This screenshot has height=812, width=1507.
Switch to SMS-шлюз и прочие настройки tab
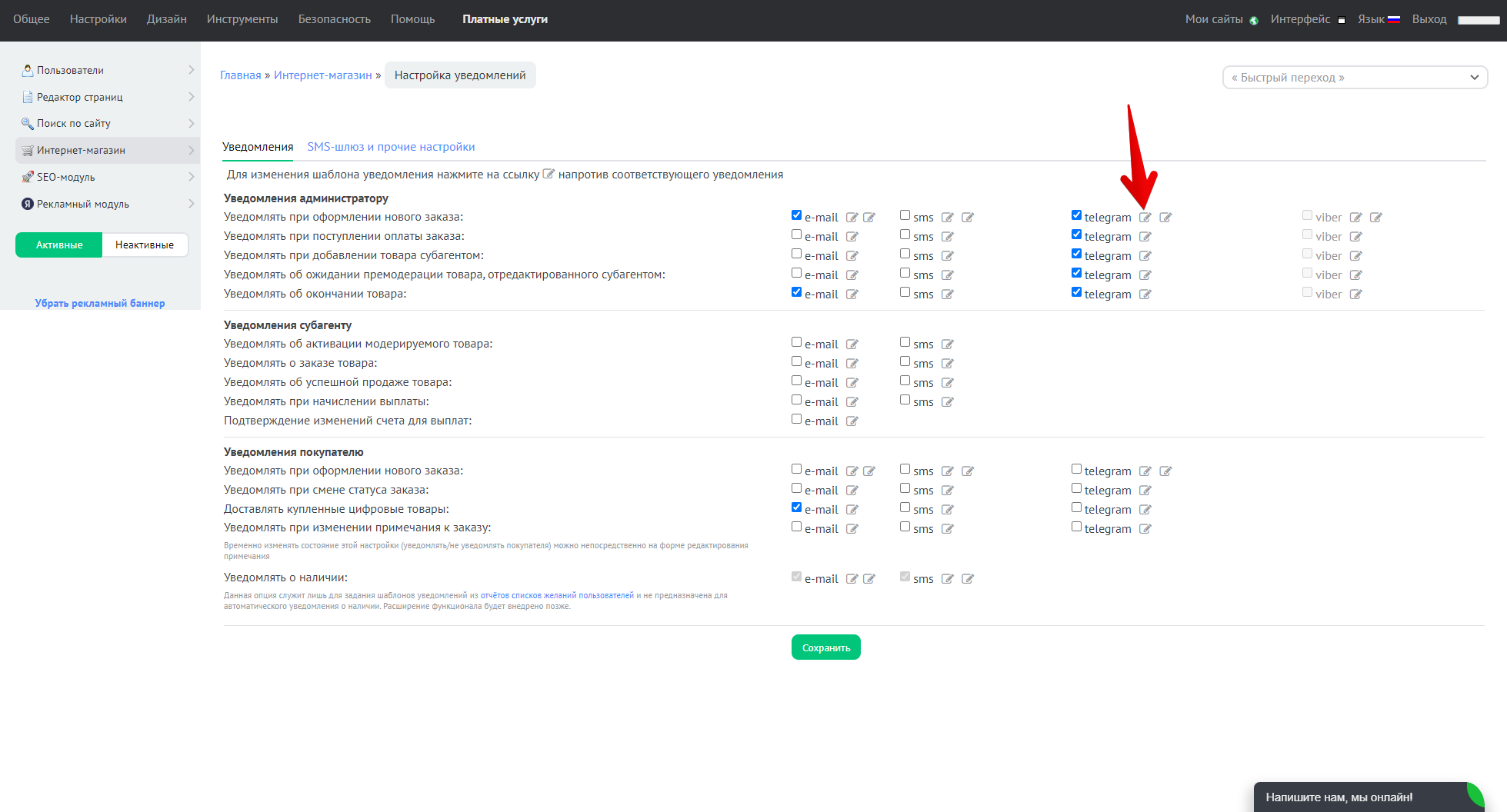click(x=391, y=147)
